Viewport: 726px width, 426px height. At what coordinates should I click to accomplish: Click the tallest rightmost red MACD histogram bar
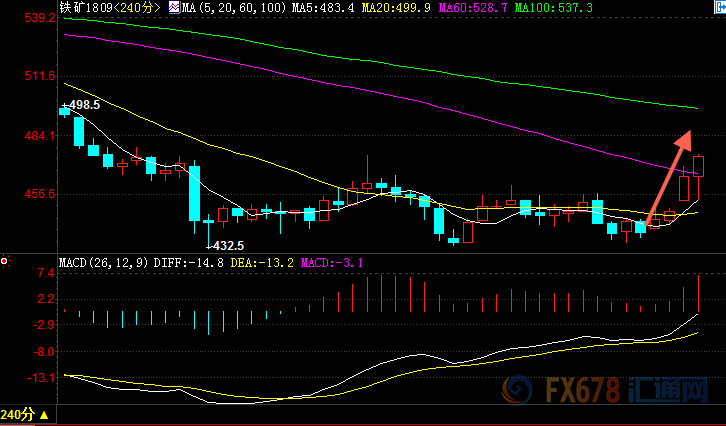coord(698,293)
